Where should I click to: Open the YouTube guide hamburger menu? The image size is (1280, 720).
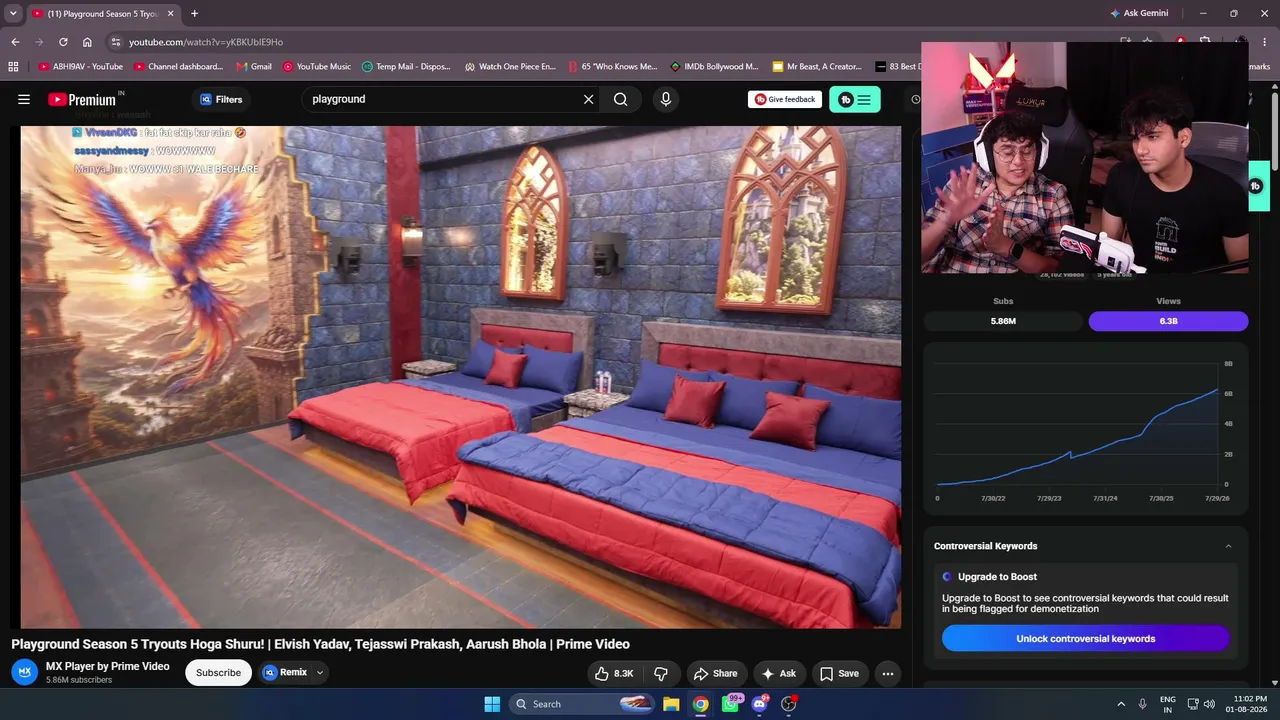click(x=24, y=99)
